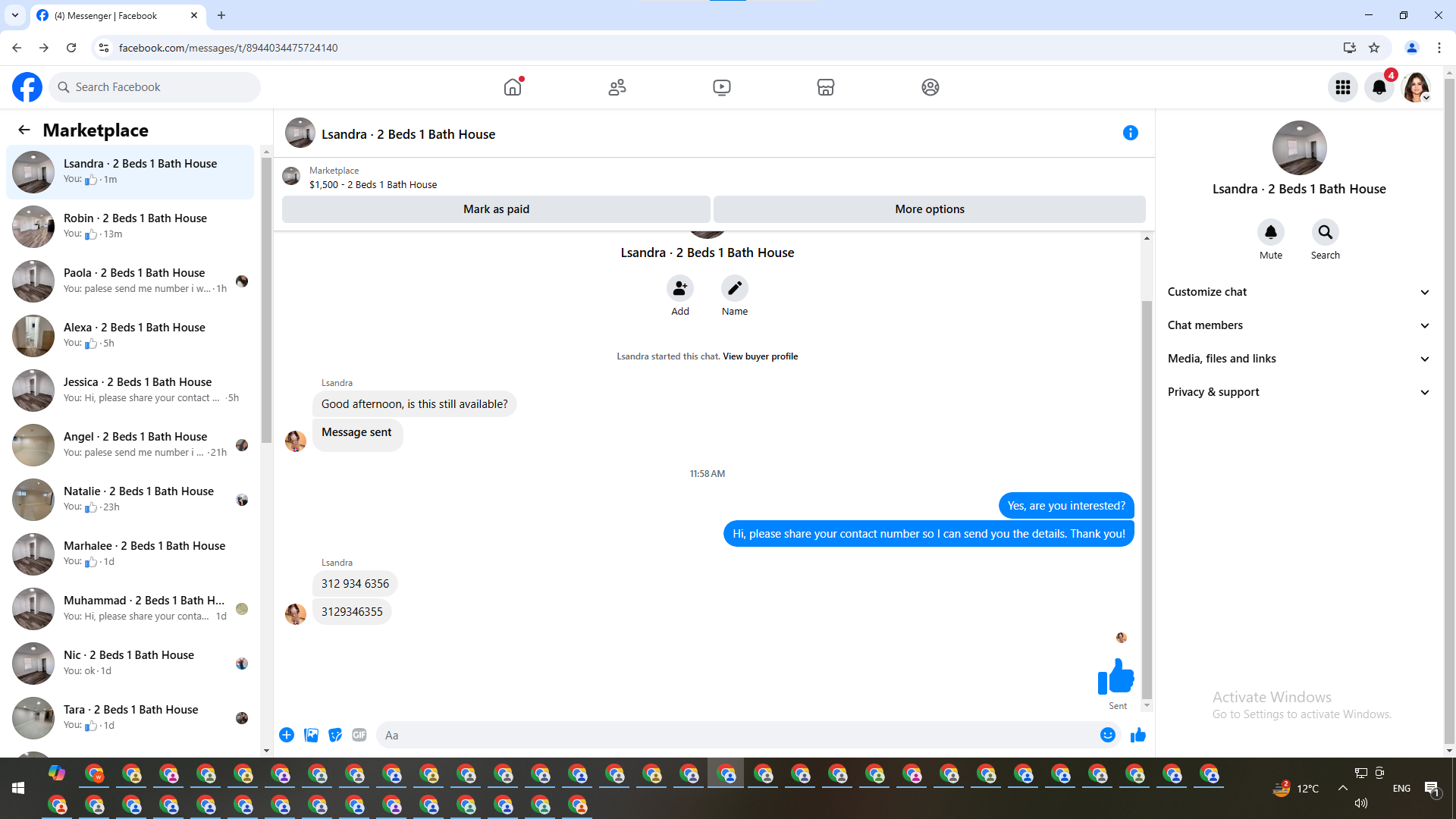Open the emoji picker in composer
The width and height of the screenshot is (1456, 819).
[x=1108, y=735]
